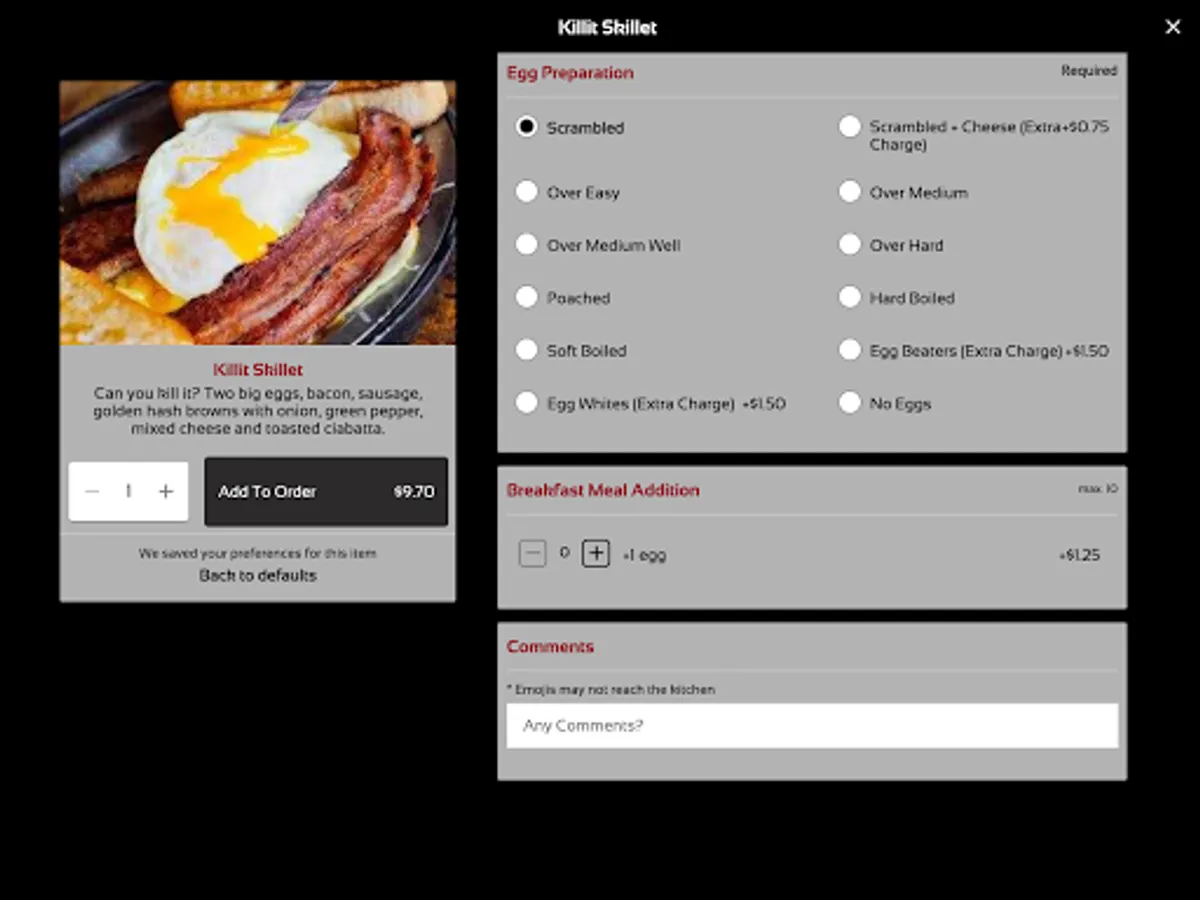Viewport: 1200px width, 900px height.
Task: Choose Over Easy egg preparation
Action: [x=527, y=192]
